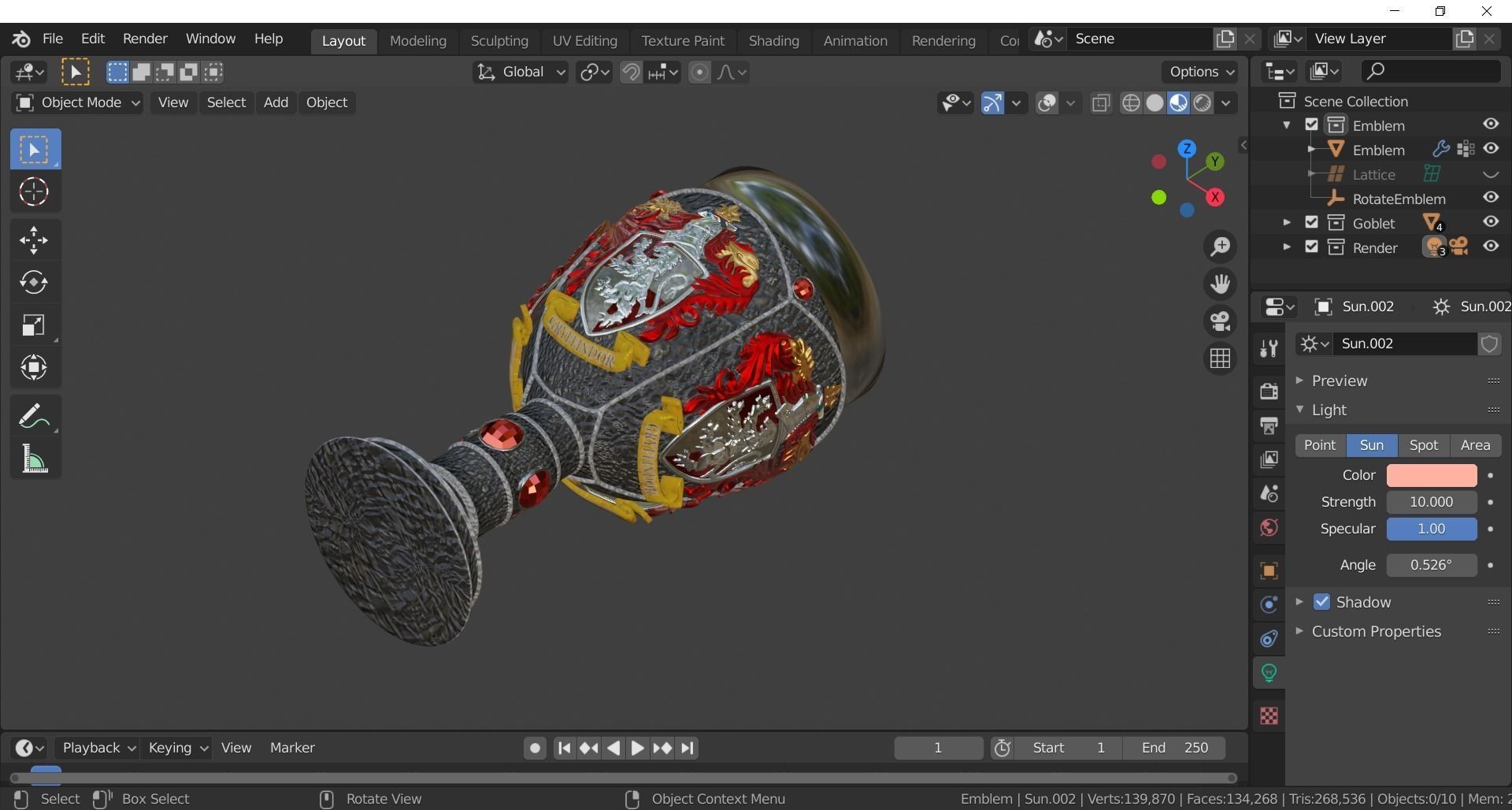Open the Object properties tab
This screenshot has height=810, width=1512.
pyautogui.click(x=1269, y=570)
